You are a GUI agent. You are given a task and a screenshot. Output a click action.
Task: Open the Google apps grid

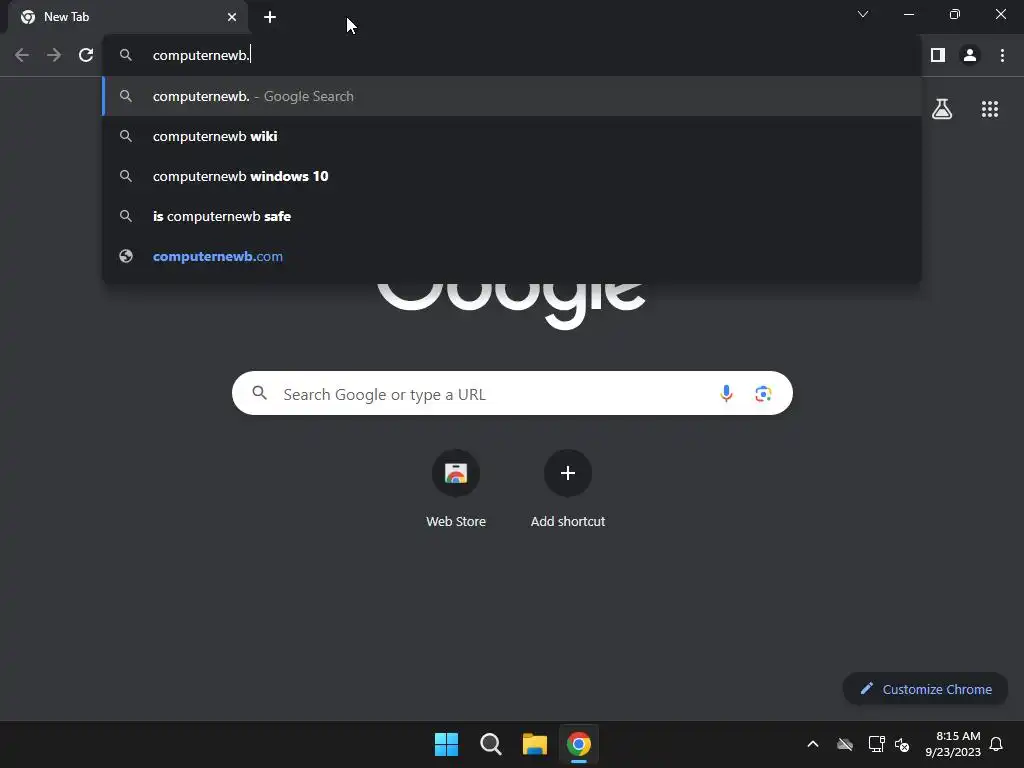coord(990,109)
